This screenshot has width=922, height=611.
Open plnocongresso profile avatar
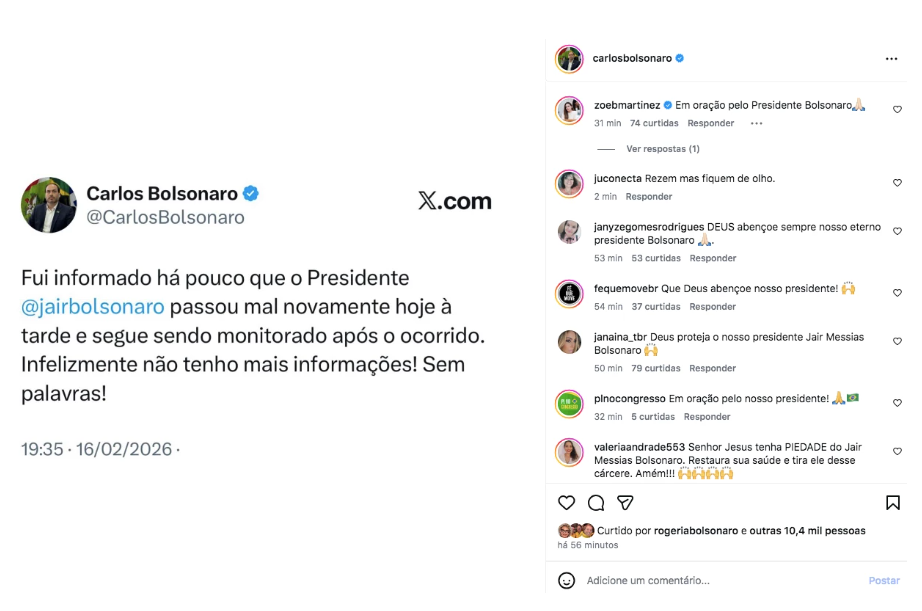pyautogui.click(x=569, y=404)
